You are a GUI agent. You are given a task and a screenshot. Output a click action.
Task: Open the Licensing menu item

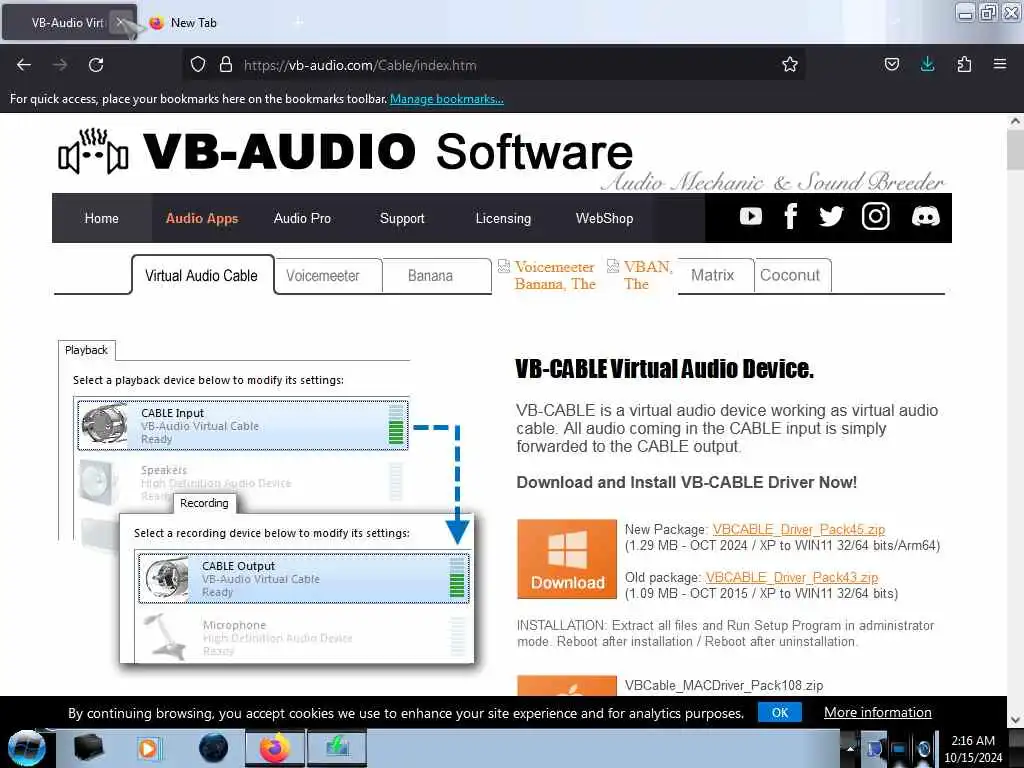503,218
